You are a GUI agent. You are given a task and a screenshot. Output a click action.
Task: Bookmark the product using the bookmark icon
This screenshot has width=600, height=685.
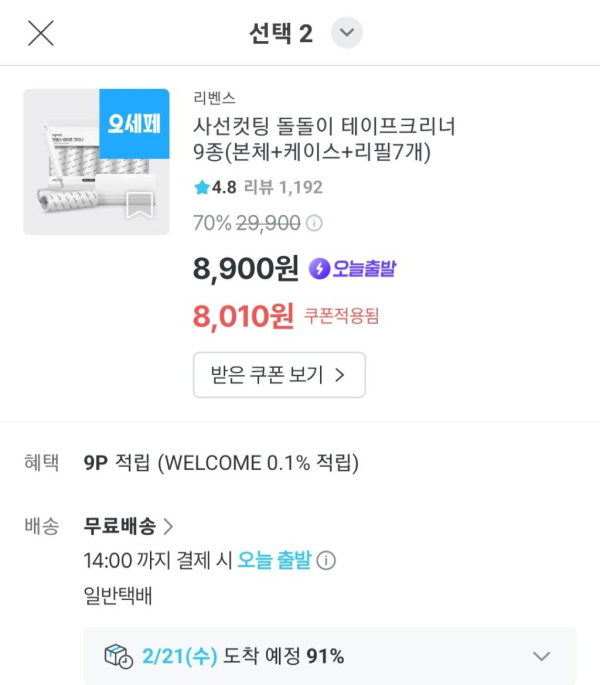[139, 206]
